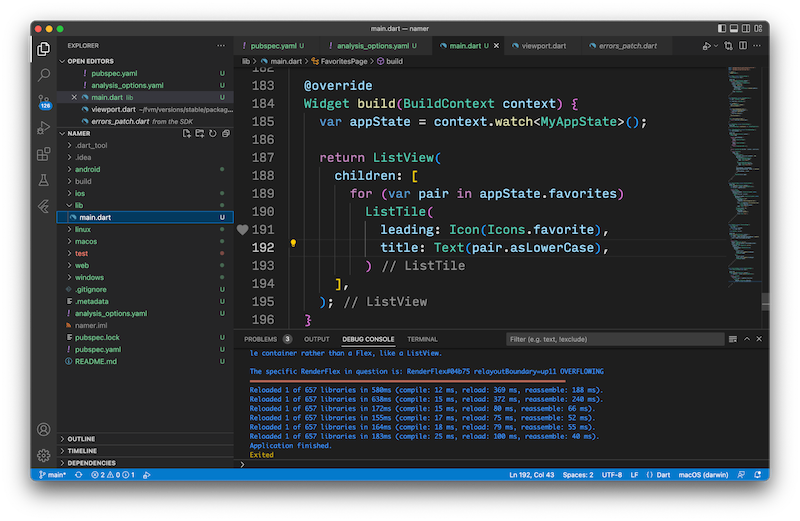Open the Search view in activity bar
The image size is (800, 521).
coord(44,75)
